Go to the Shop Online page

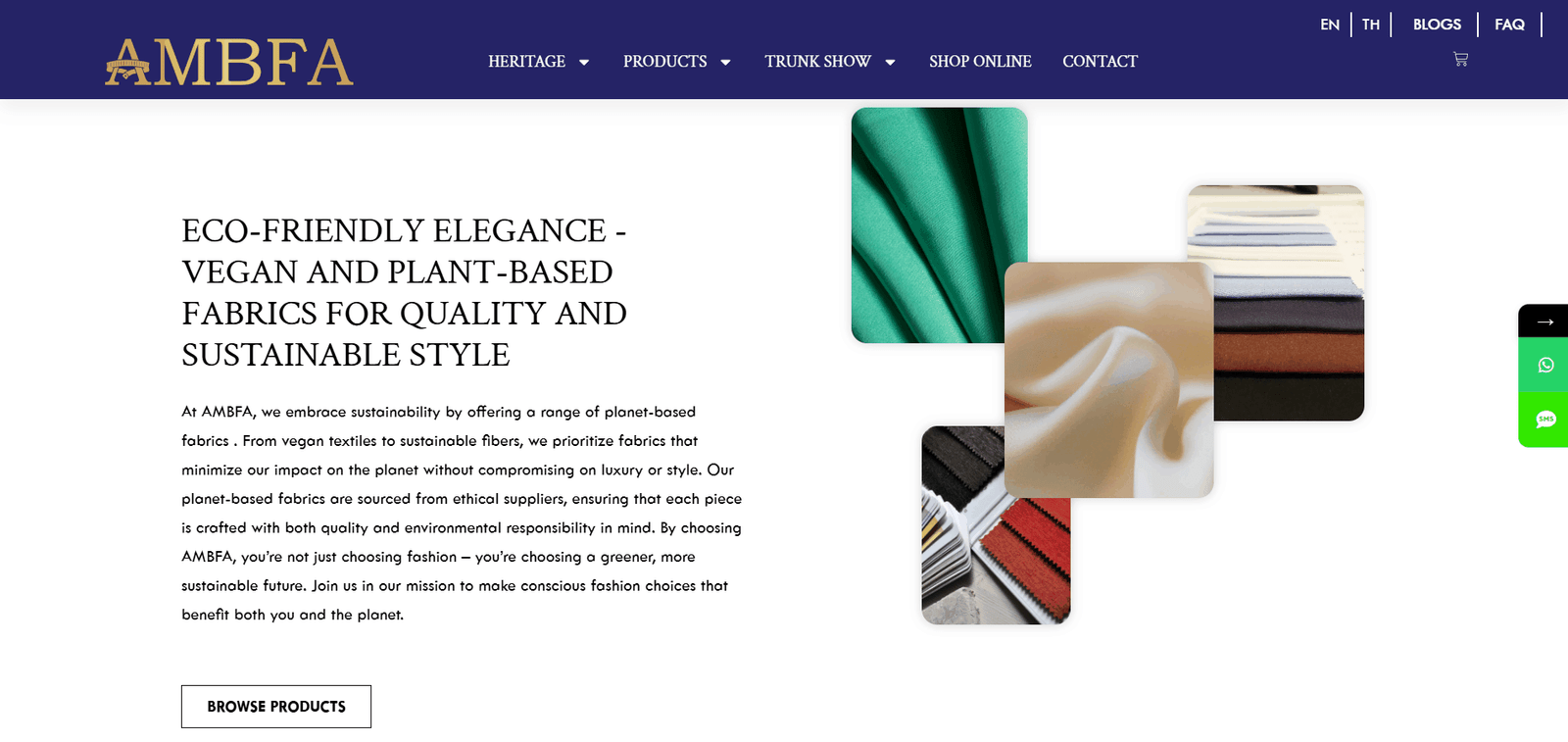click(980, 62)
